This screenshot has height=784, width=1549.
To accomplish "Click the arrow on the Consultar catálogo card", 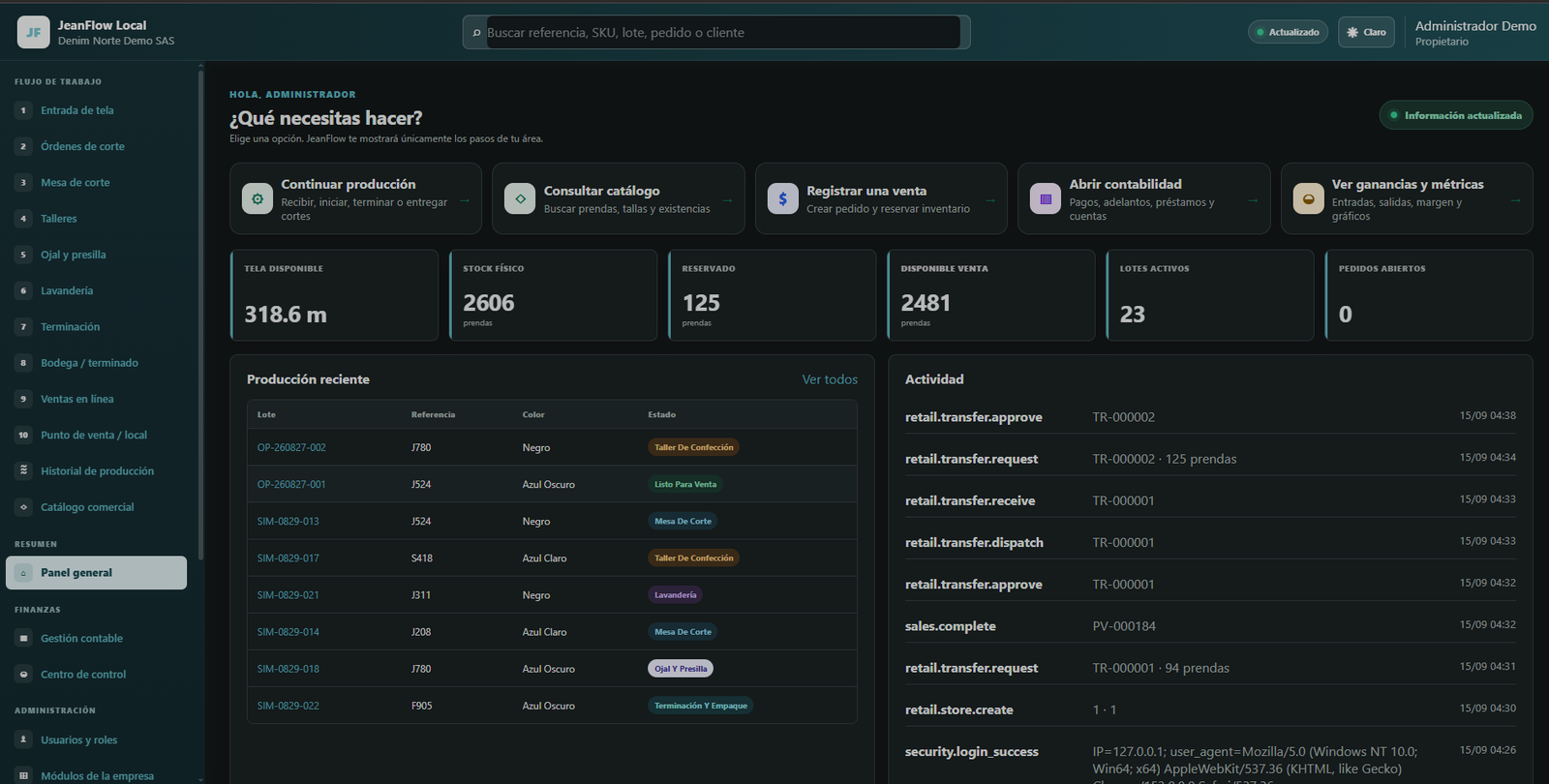I will click(x=727, y=199).
